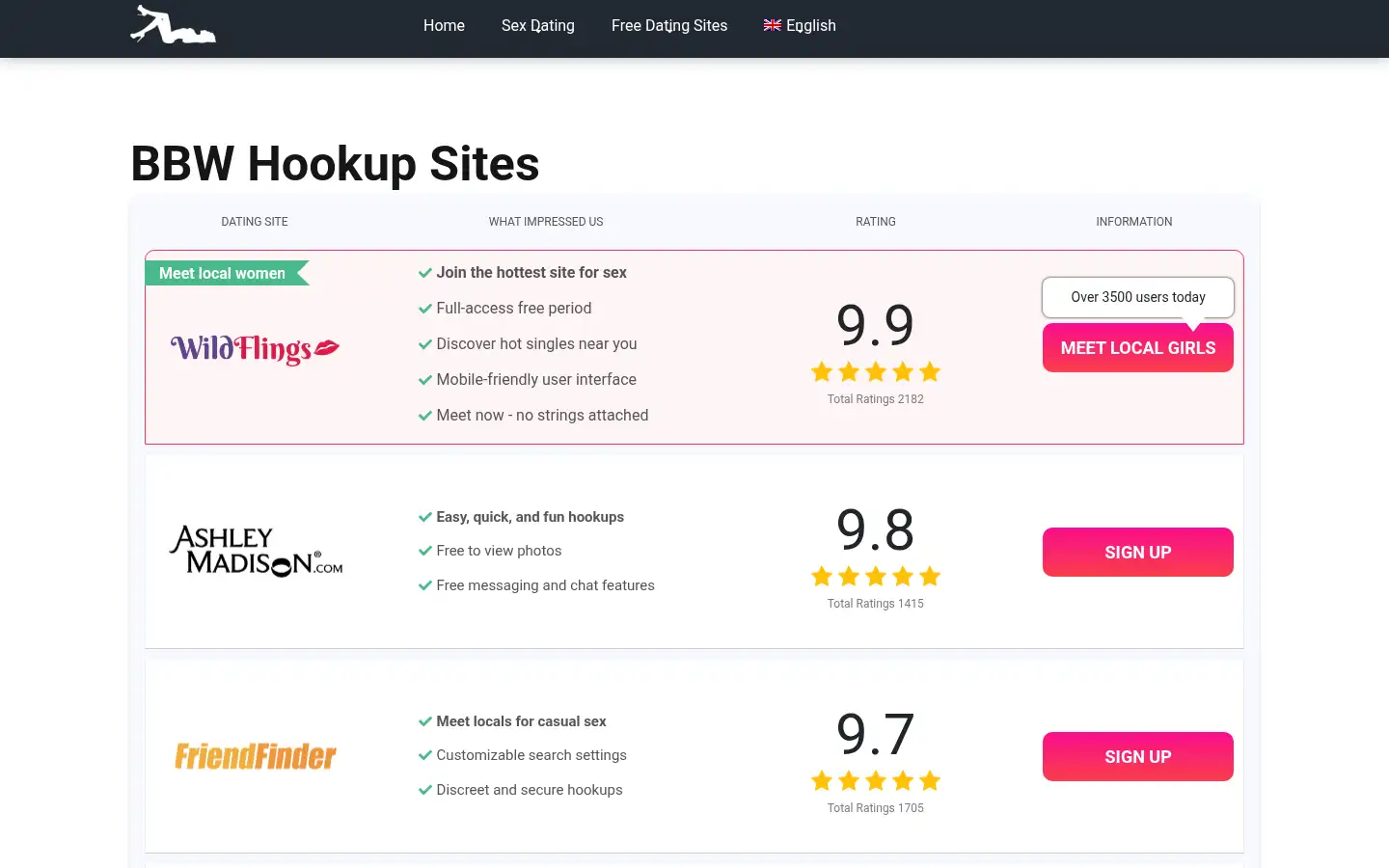Click the 9.9 rating score
The height and width of the screenshot is (868, 1389).
point(876,325)
